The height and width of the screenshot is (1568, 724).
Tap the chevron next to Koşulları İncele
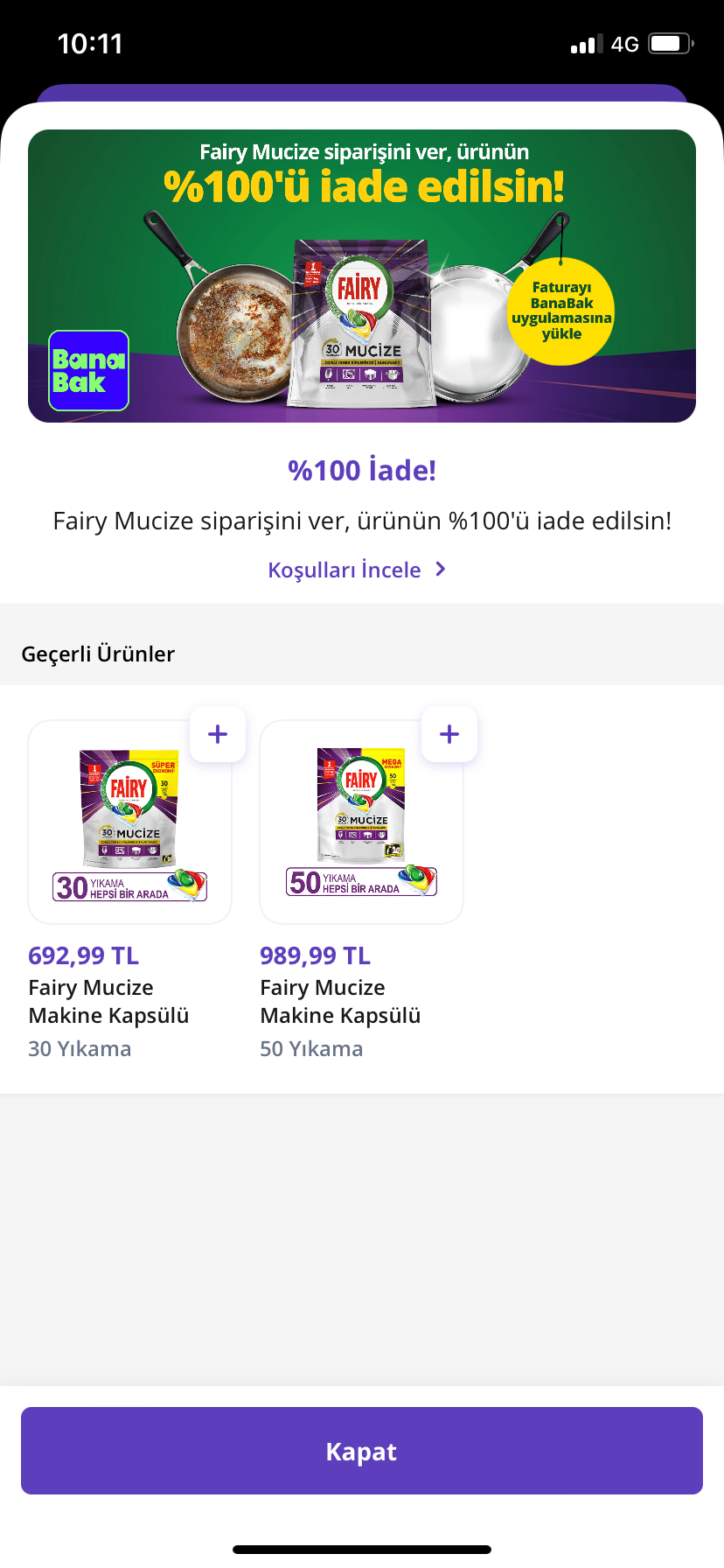[x=441, y=570]
